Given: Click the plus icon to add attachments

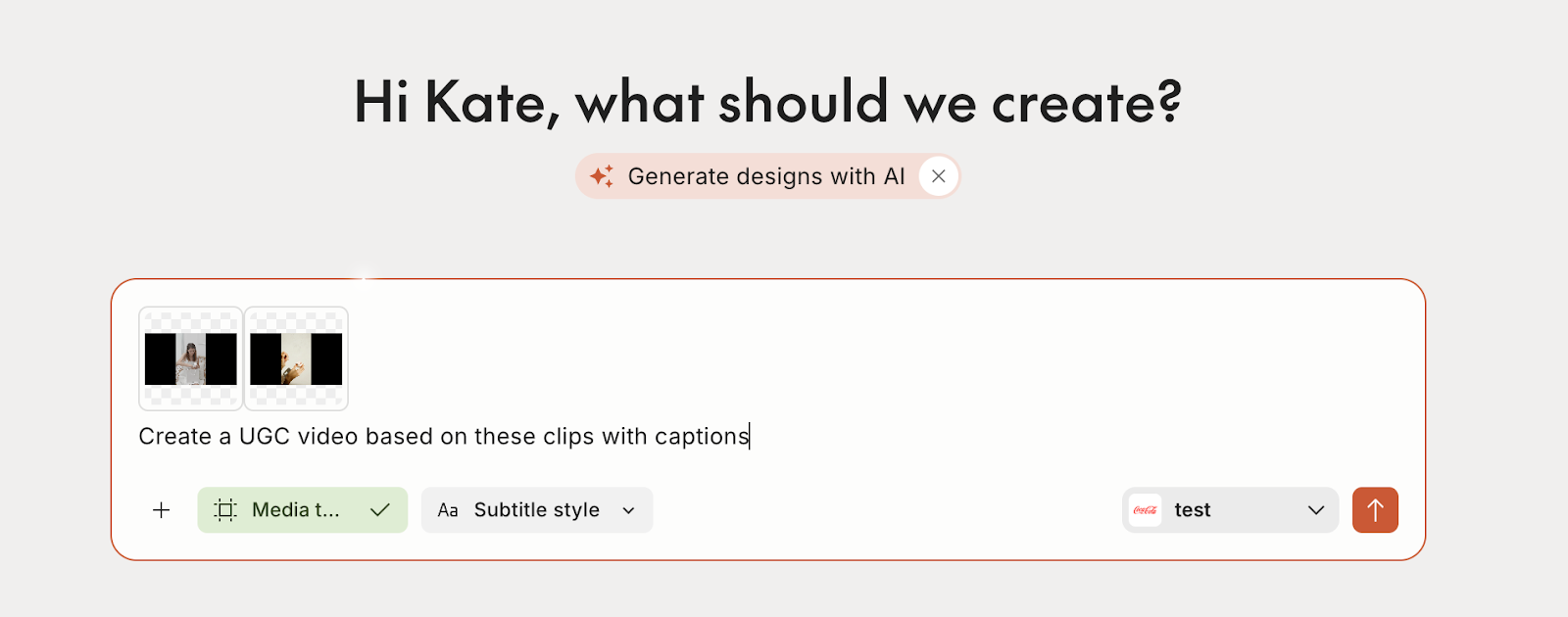Looking at the screenshot, I should coord(162,510).
